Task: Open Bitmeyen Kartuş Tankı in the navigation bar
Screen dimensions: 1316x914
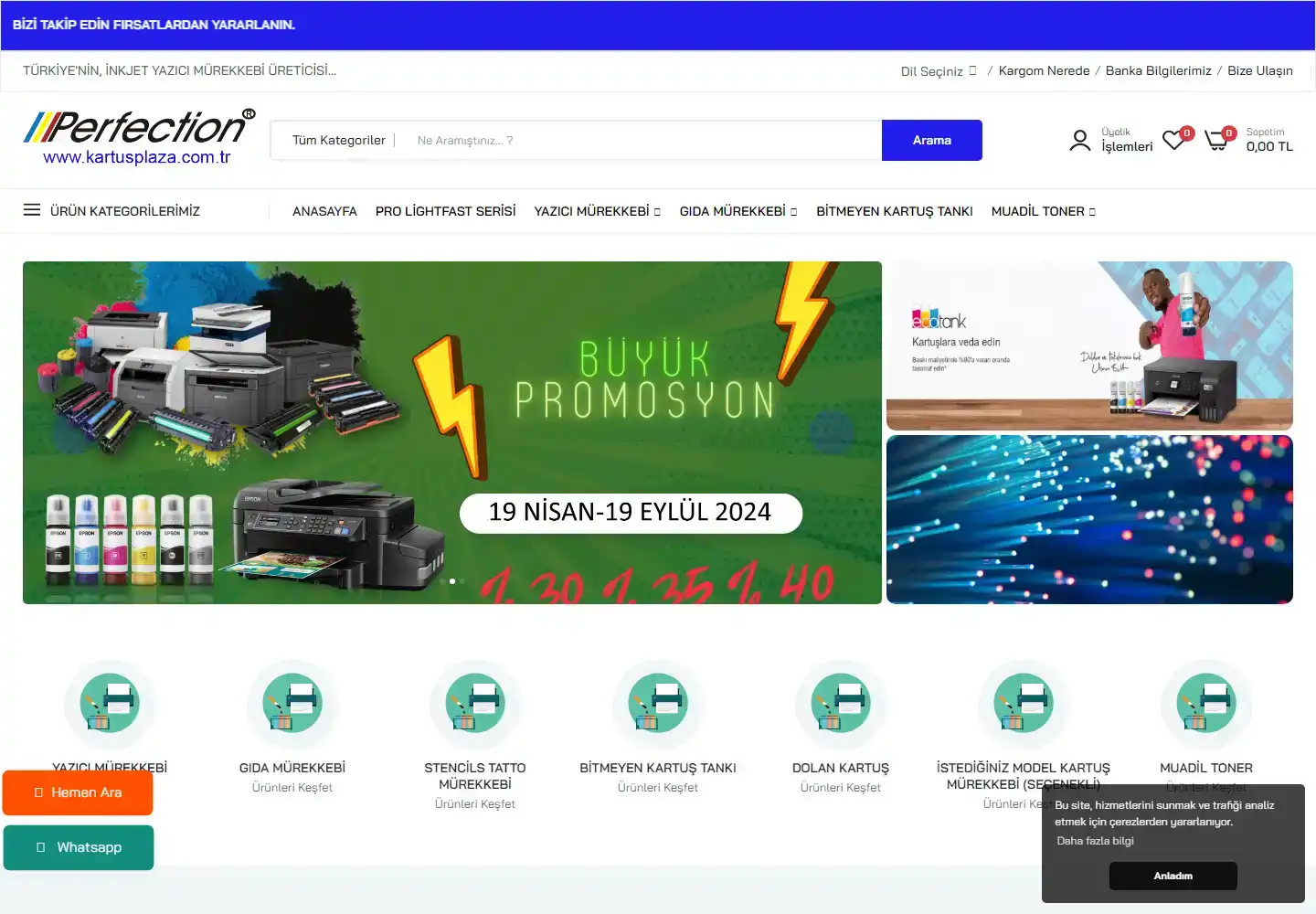Action: [x=895, y=211]
